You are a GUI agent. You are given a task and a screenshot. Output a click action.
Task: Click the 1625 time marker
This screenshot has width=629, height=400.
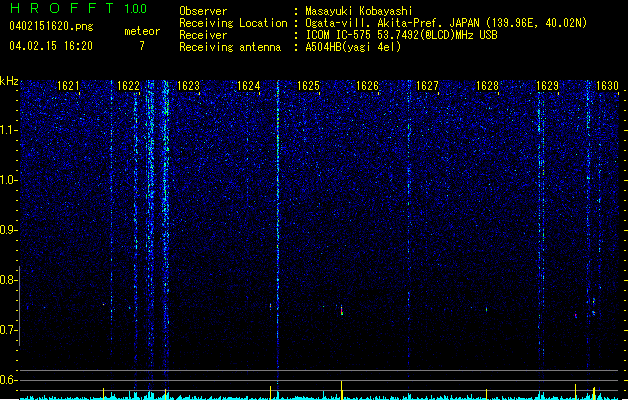coord(308,86)
